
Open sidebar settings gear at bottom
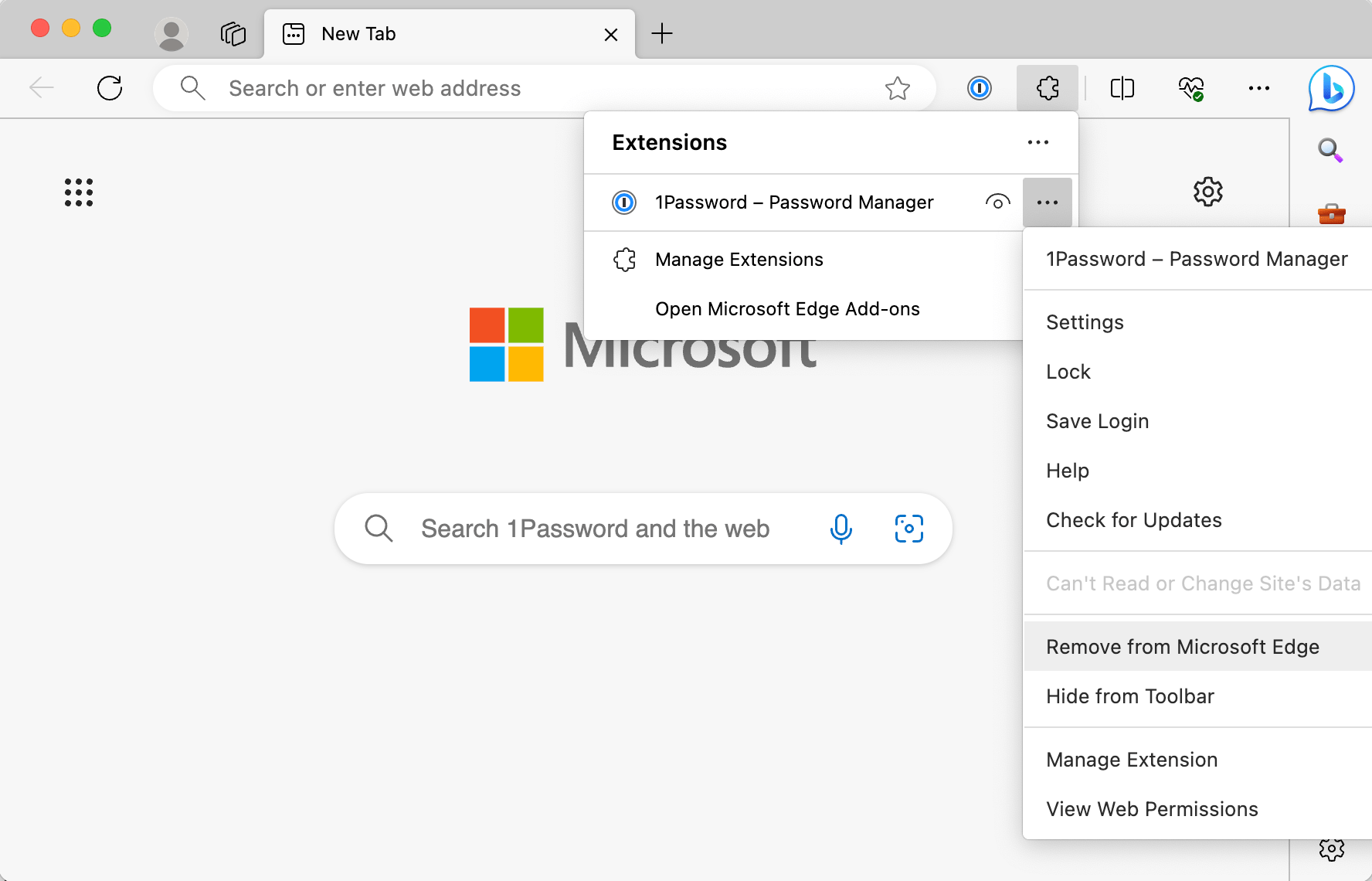point(1331,849)
